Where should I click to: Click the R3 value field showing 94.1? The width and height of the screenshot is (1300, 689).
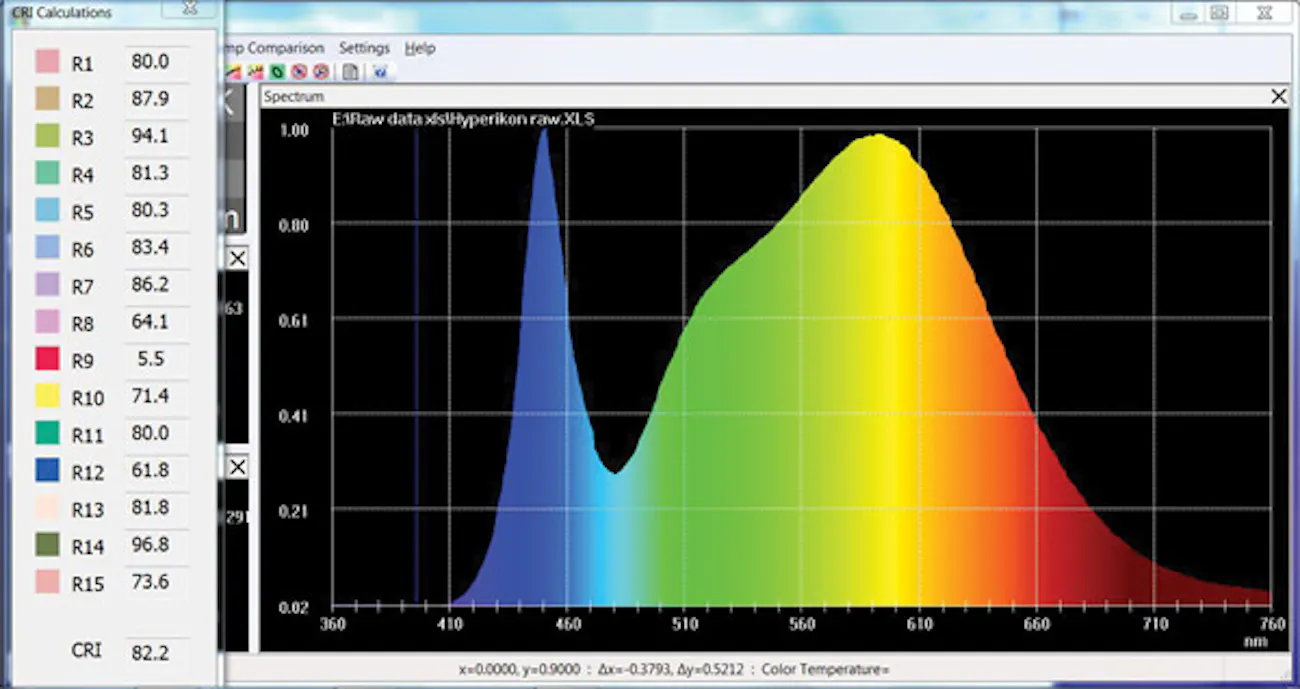[x=156, y=136]
